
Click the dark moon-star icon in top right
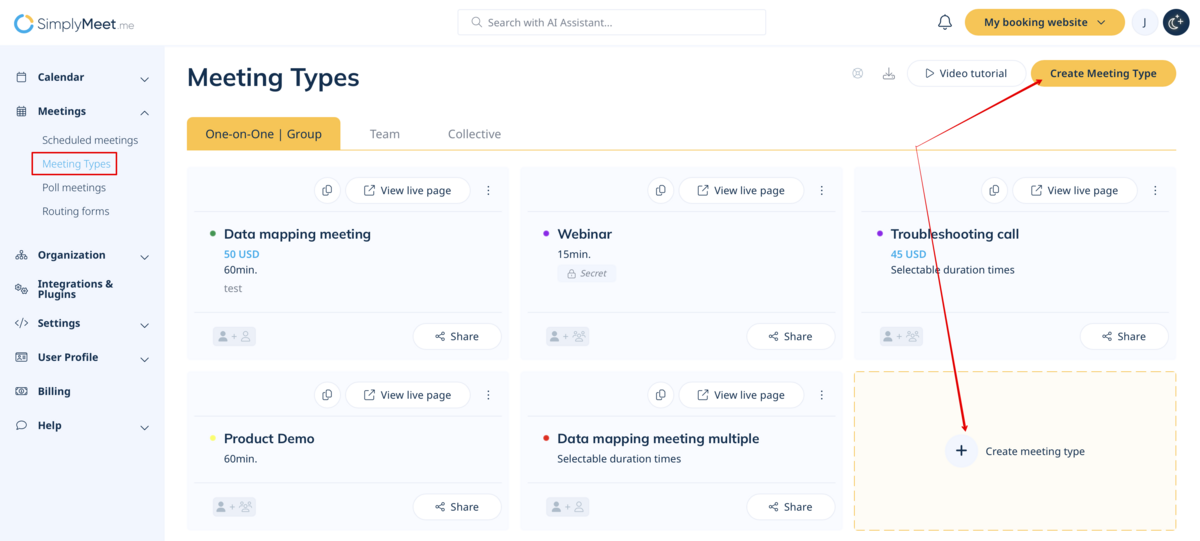click(1176, 22)
